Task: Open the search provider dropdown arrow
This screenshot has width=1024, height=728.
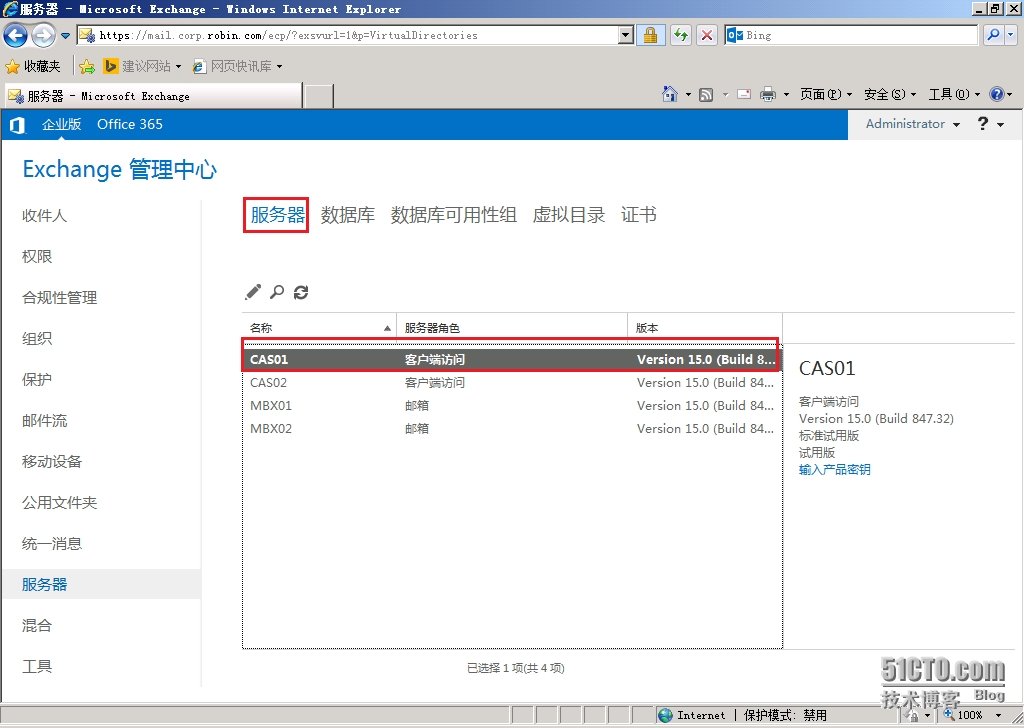Action: (1010, 35)
